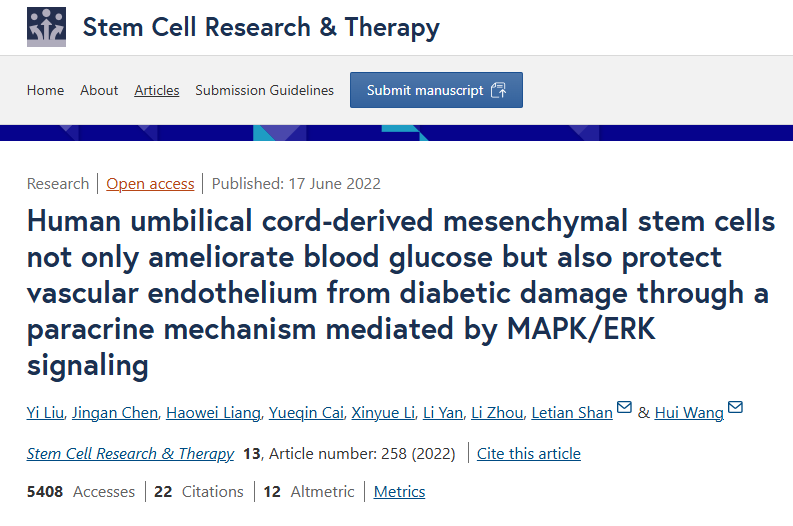Go to the About page
The height and width of the screenshot is (526, 793).
[x=99, y=90]
